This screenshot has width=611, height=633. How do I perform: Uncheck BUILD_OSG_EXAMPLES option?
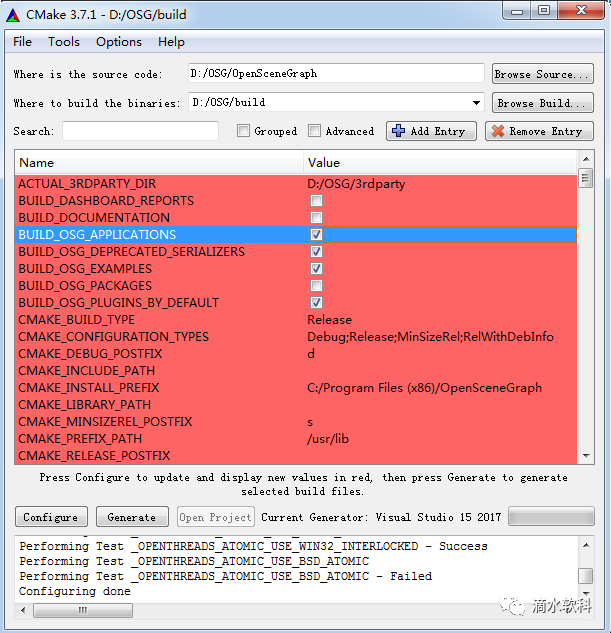pyautogui.click(x=316, y=268)
